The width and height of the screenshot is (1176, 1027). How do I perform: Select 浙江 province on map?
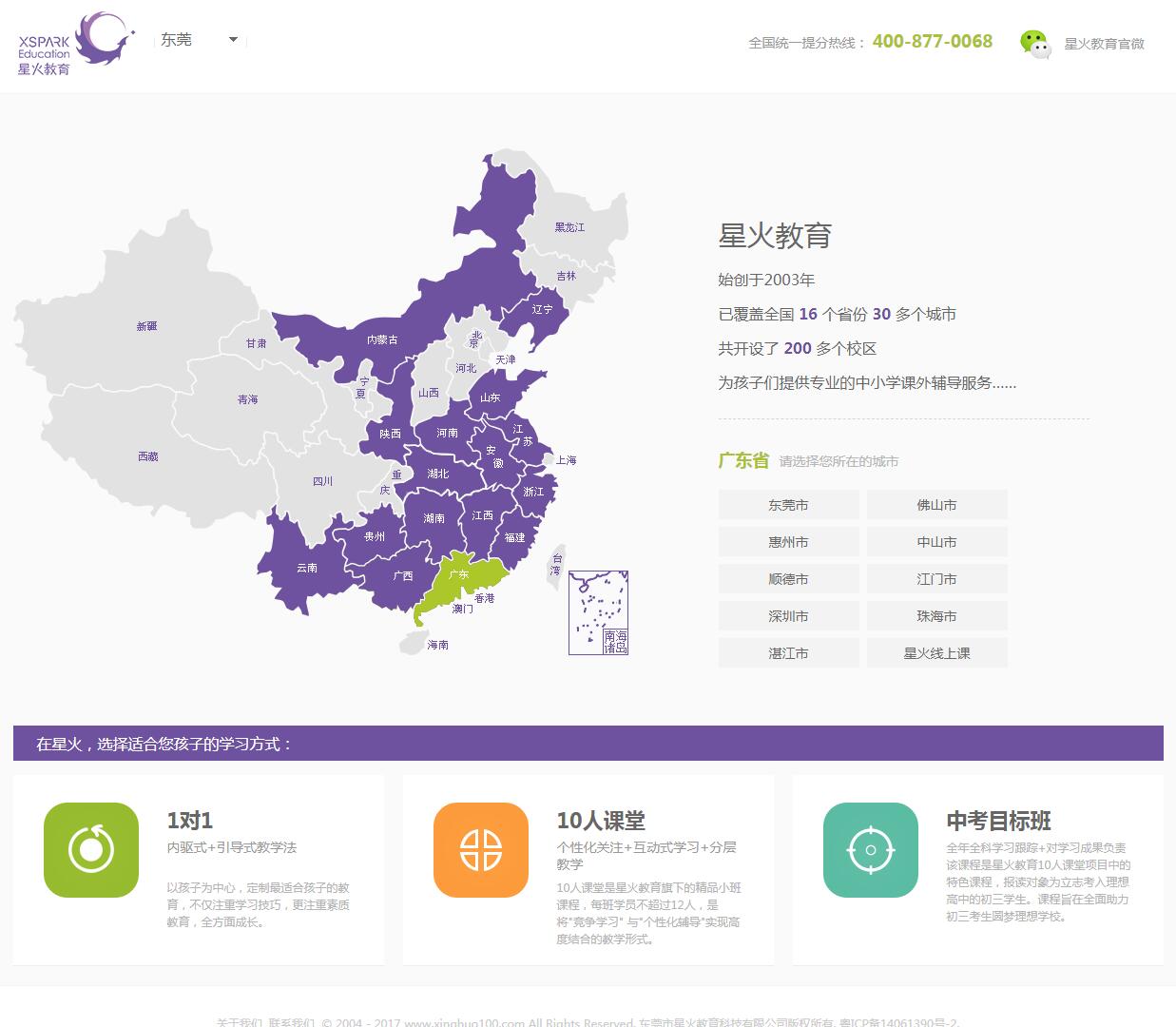(x=533, y=492)
